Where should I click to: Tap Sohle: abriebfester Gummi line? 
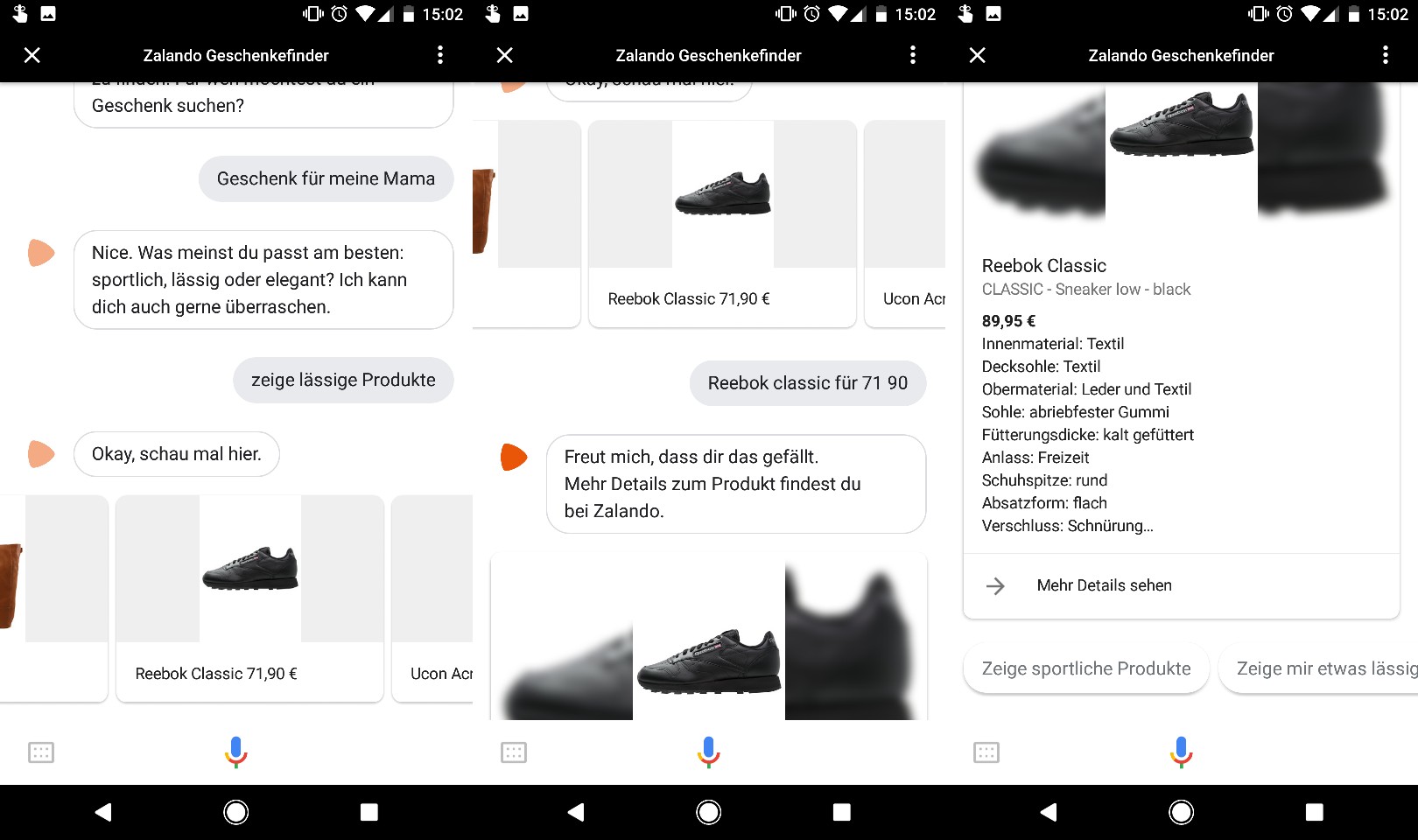tap(1075, 412)
